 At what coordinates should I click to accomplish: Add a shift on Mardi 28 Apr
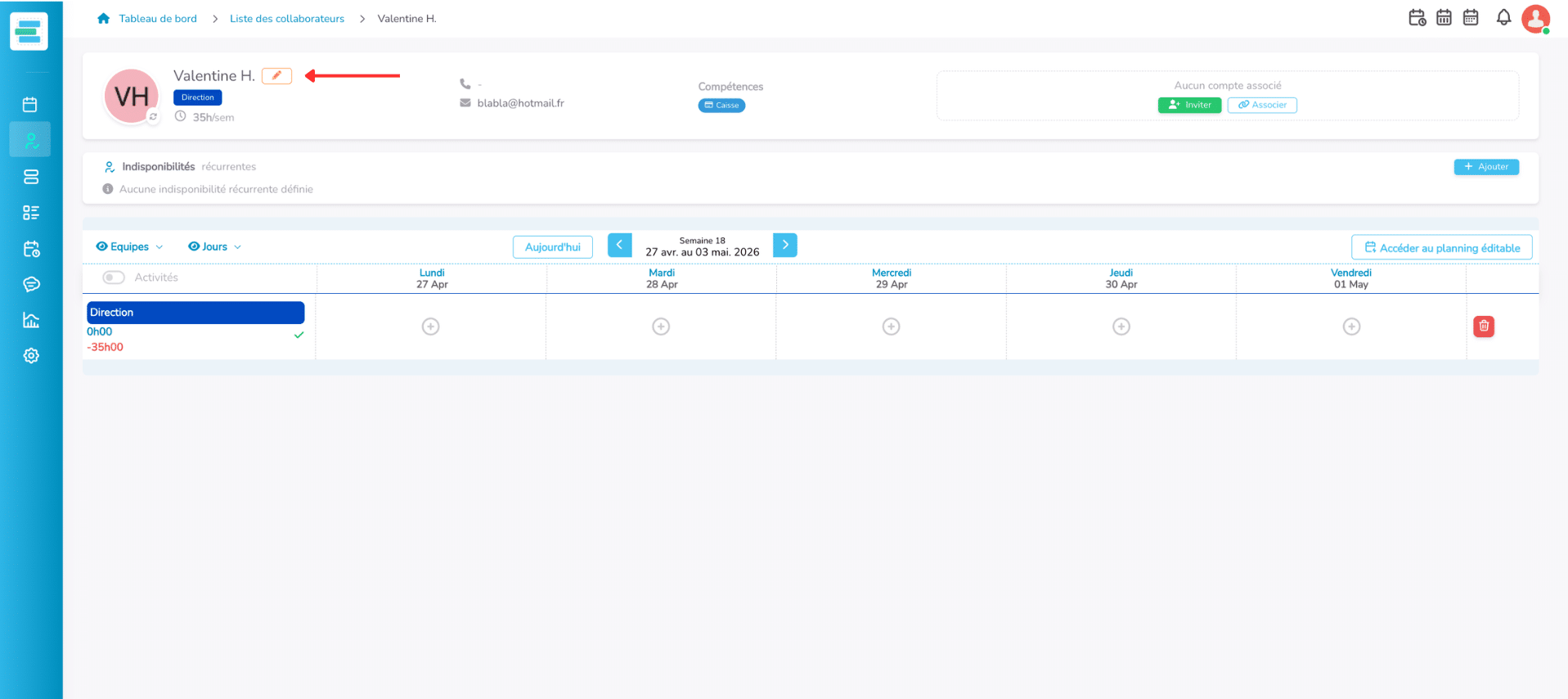661,327
